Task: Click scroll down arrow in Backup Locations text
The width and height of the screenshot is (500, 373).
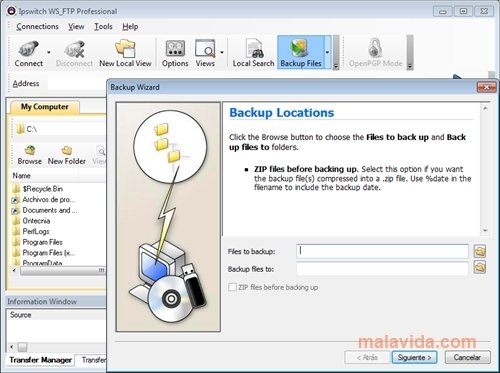Action: click(x=485, y=230)
